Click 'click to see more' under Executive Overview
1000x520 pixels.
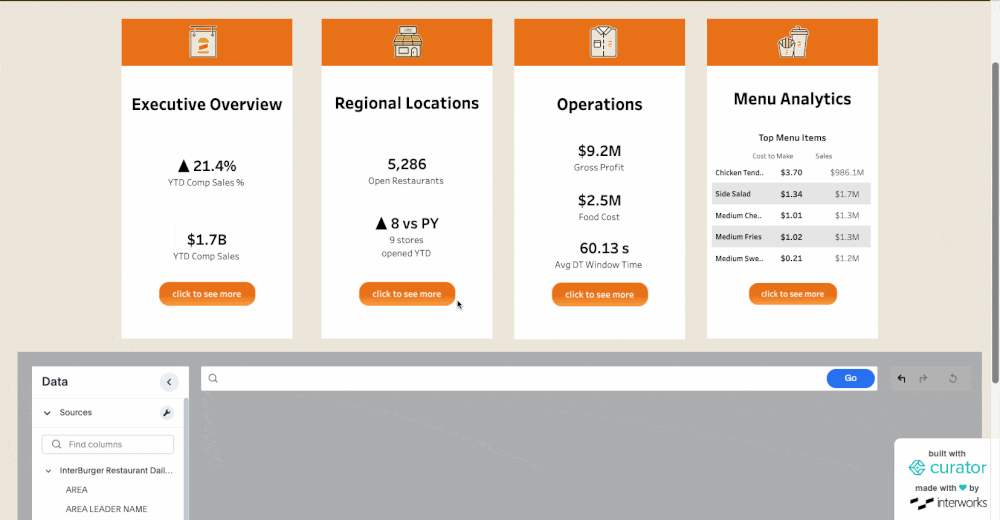pos(207,294)
